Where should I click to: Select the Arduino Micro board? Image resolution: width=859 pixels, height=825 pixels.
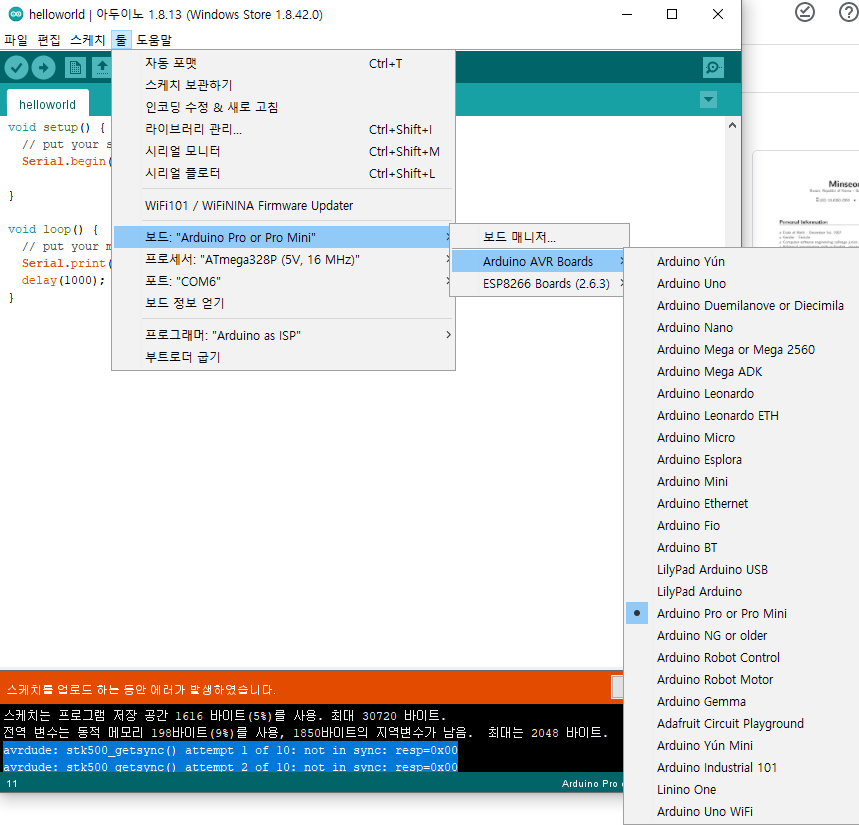point(742,437)
